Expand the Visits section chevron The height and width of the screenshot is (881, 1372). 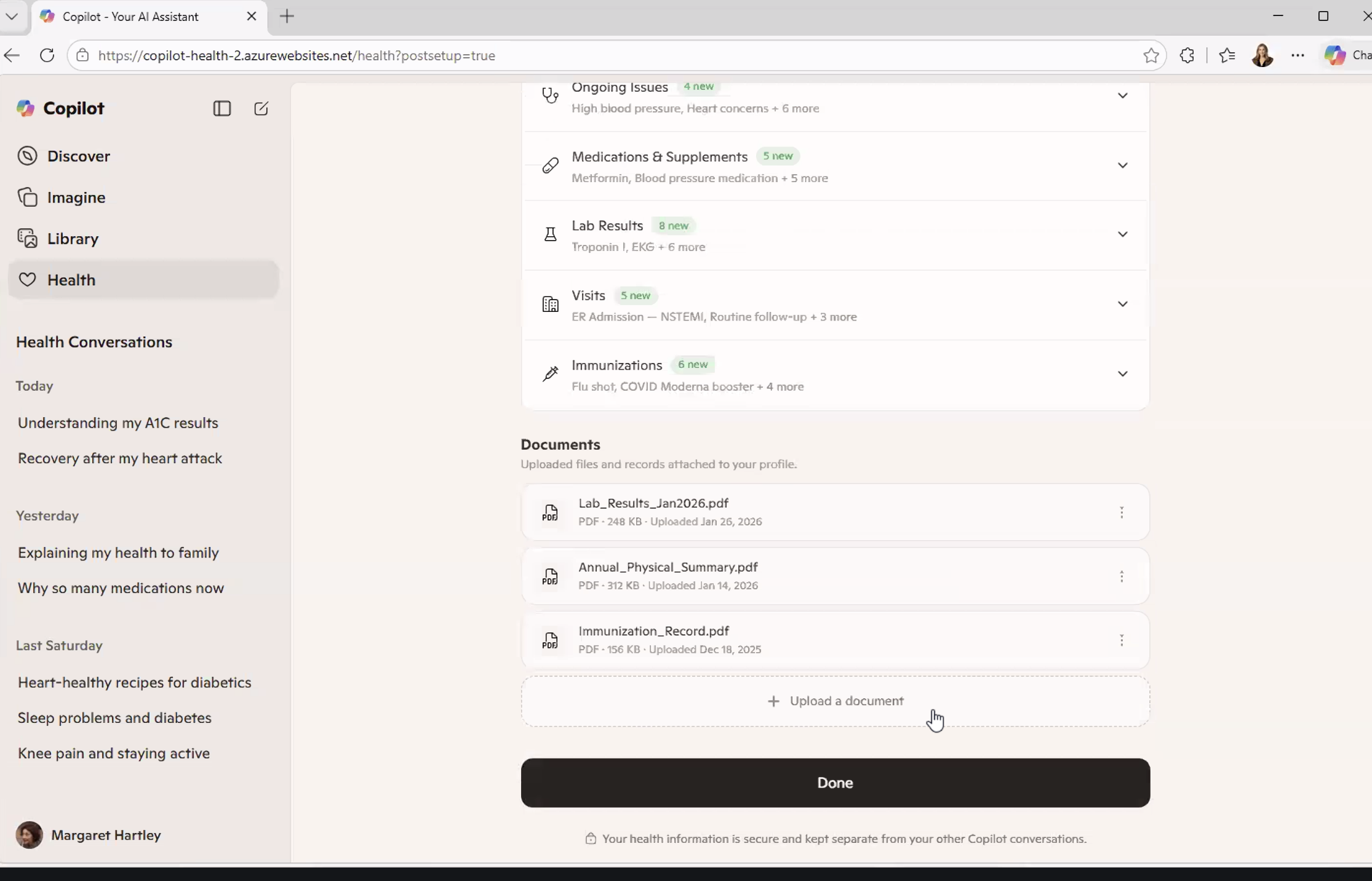pyautogui.click(x=1122, y=304)
